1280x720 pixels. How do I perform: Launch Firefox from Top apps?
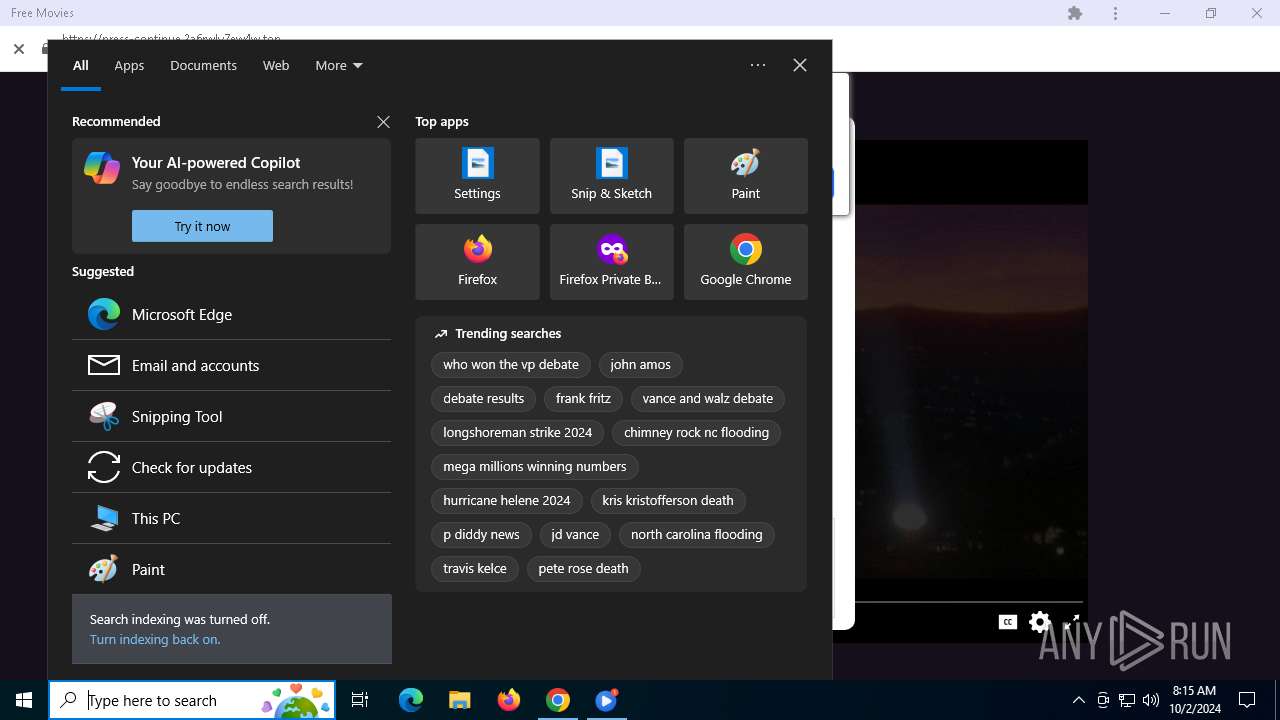coord(477,262)
